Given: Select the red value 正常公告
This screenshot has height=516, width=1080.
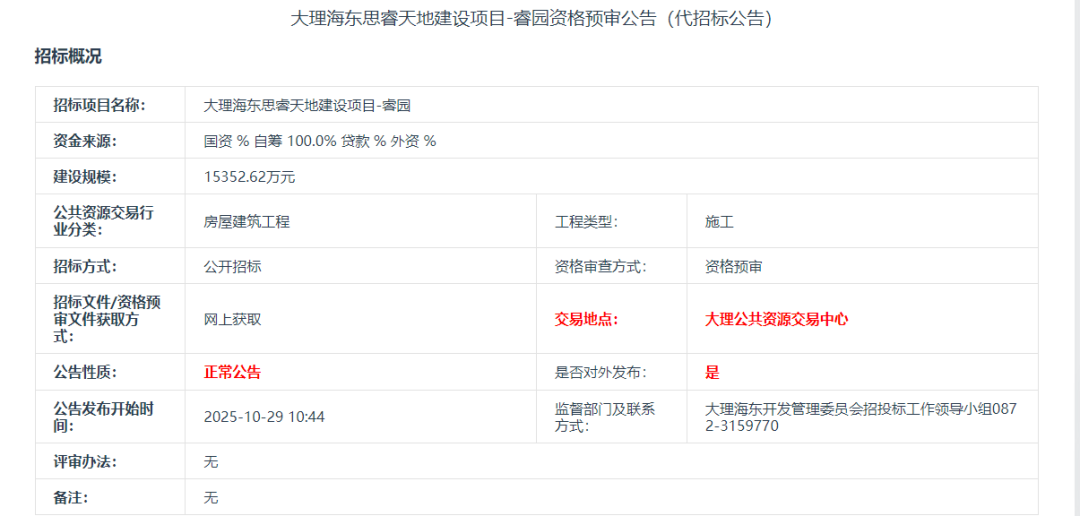Looking at the screenshot, I should tap(232, 373).
